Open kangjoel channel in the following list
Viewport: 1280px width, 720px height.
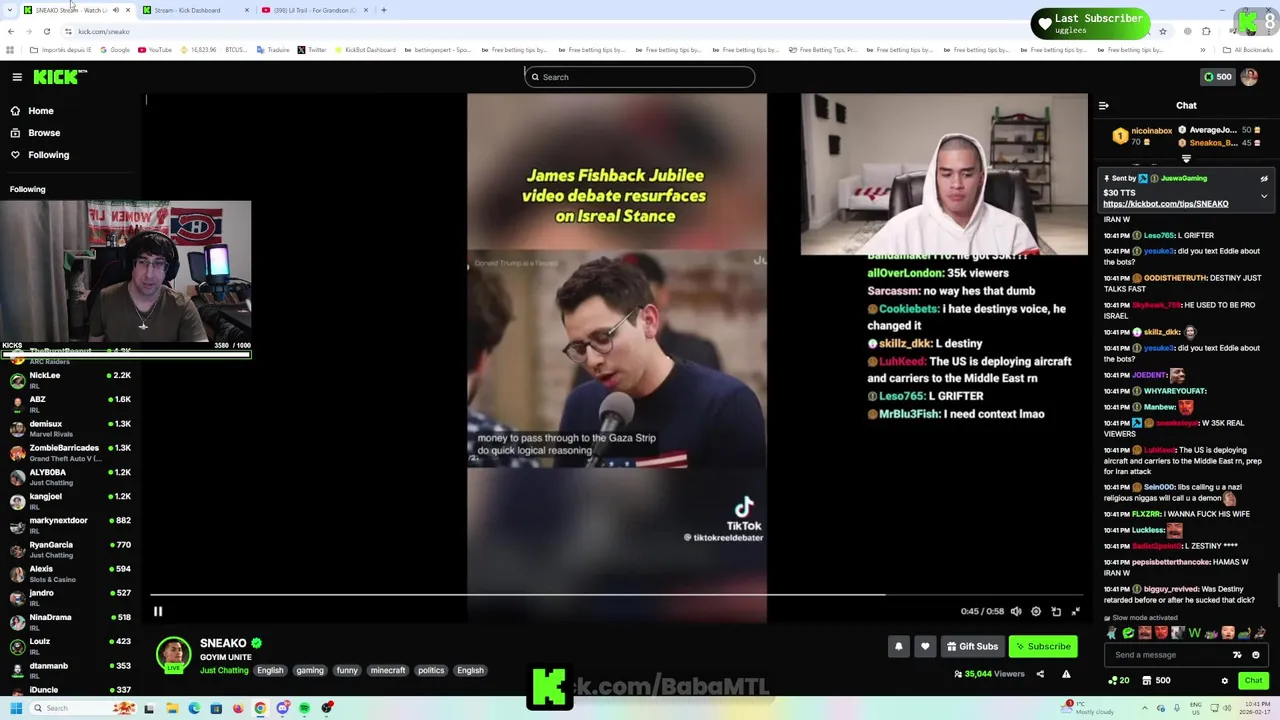70,501
